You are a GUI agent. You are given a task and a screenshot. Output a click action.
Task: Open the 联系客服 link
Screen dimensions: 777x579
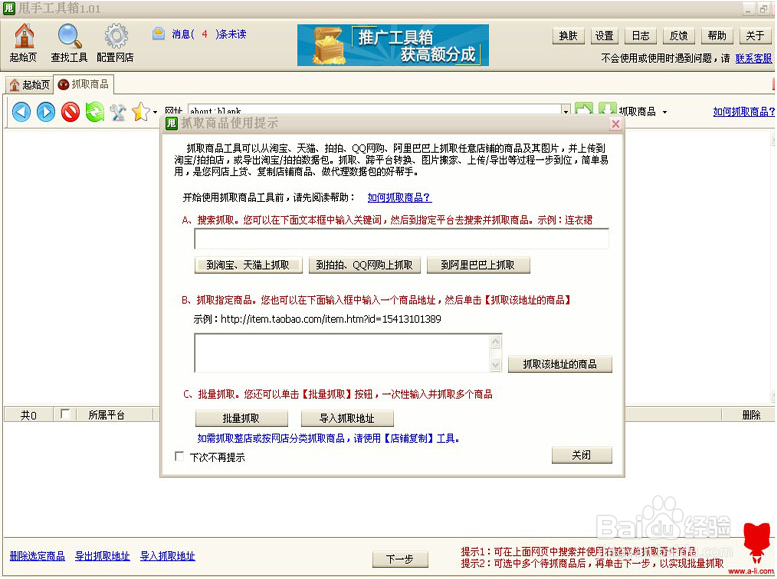pos(754,58)
